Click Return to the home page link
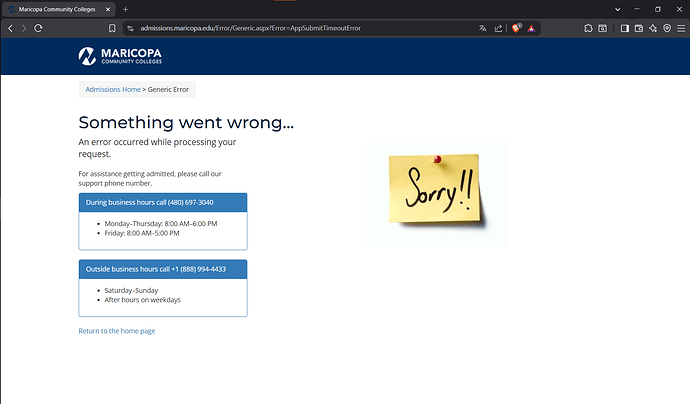Viewport: 690px width, 404px height. (117, 331)
